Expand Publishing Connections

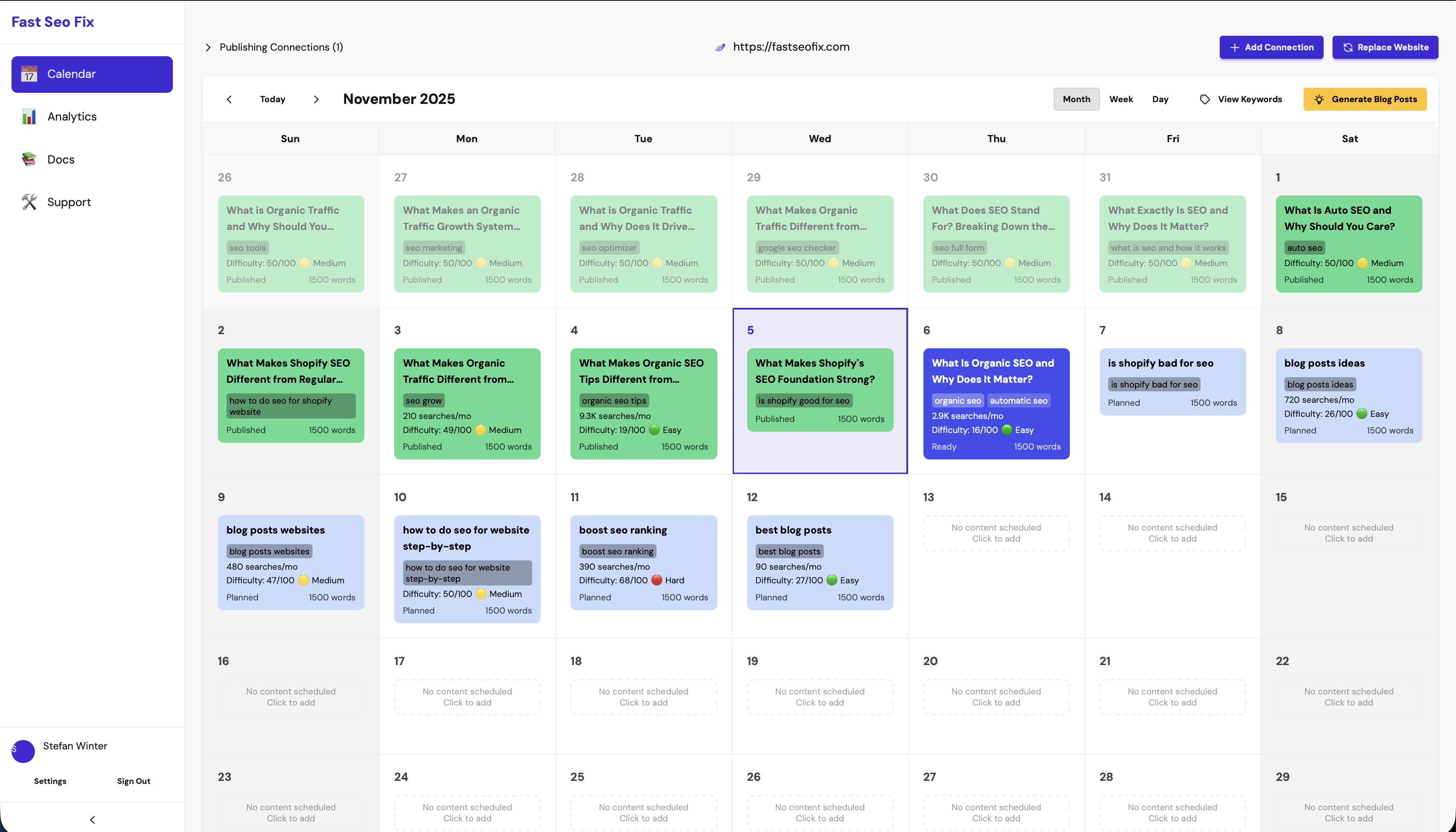click(x=209, y=47)
